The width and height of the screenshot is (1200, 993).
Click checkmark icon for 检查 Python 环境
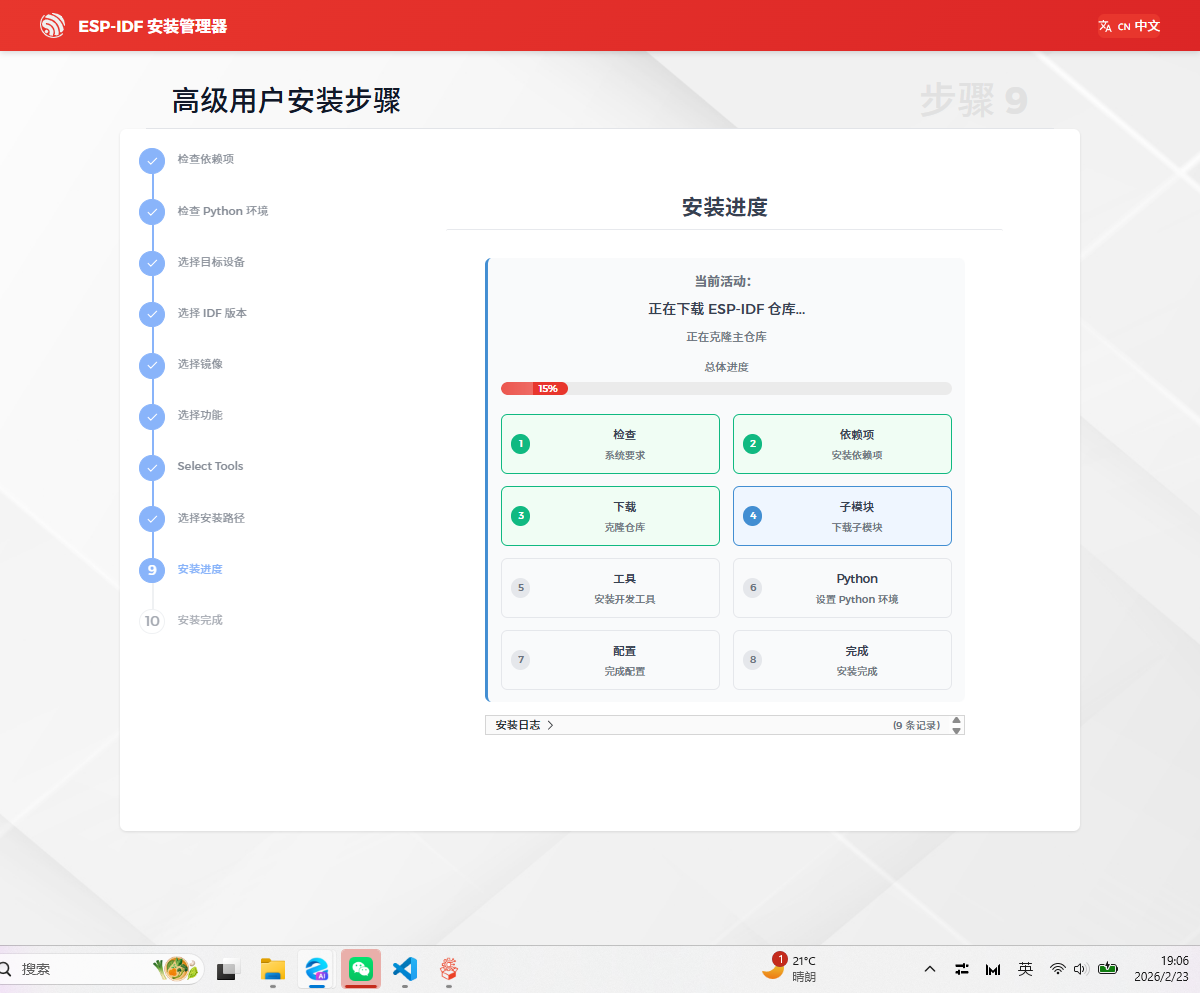[152, 212]
